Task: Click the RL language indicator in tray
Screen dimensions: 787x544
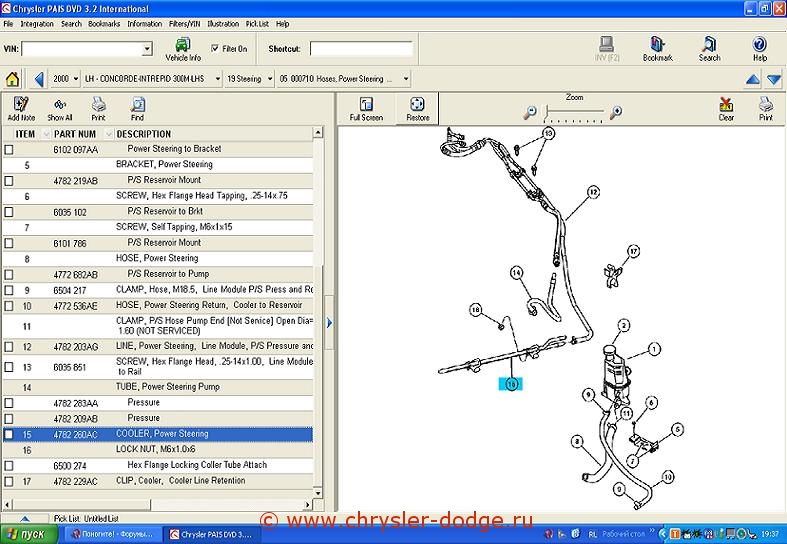Action: pos(592,534)
